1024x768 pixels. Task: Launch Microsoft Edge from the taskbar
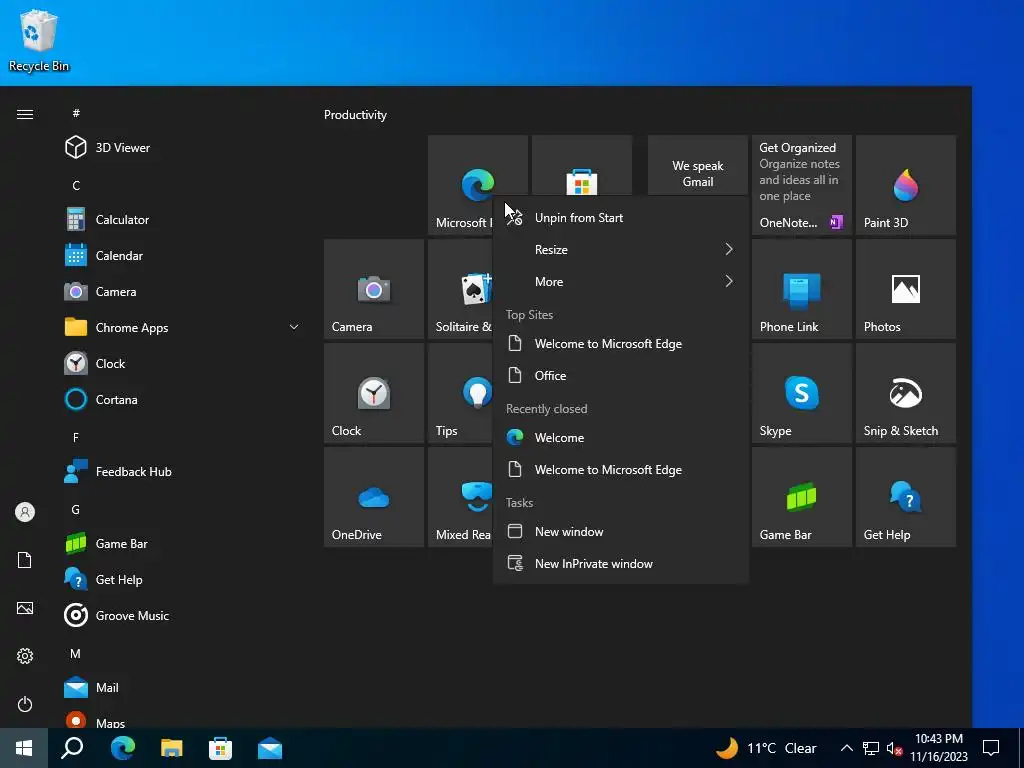122,748
